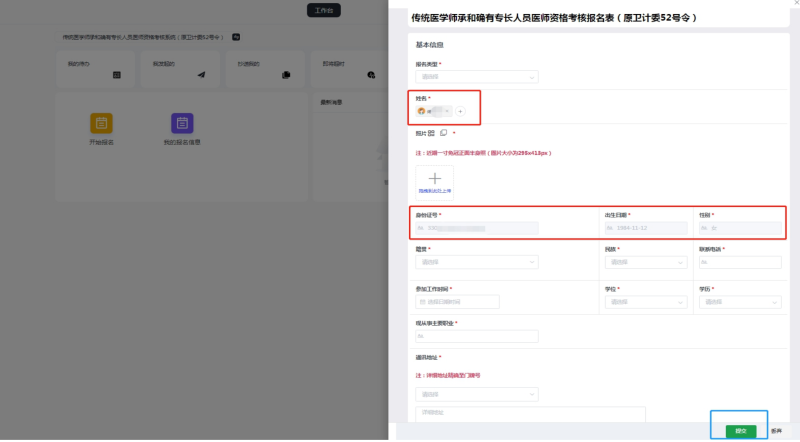The image size is (800, 442).
Task: Click the plus icon beside the name tag
Action: (460, 111)
